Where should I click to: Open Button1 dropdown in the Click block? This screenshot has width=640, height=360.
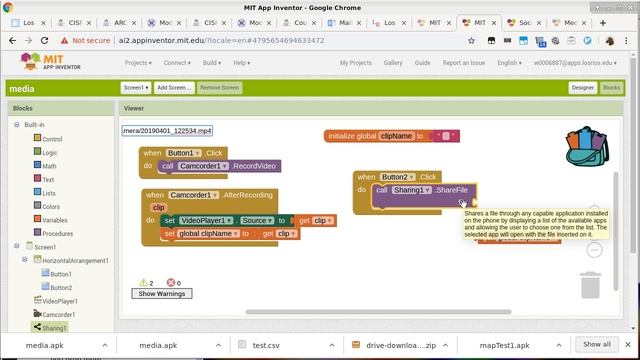tap(184, 153)
